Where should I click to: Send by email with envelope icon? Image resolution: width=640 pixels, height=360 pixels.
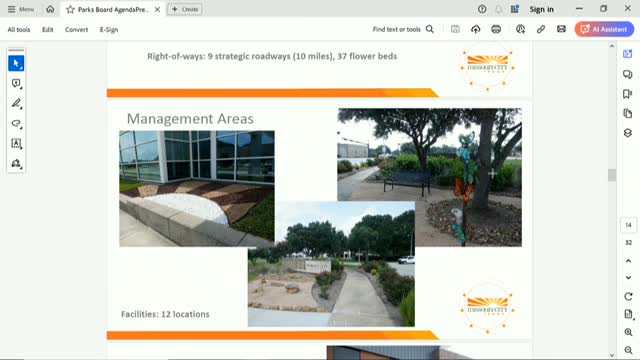[x=561, y=29]
